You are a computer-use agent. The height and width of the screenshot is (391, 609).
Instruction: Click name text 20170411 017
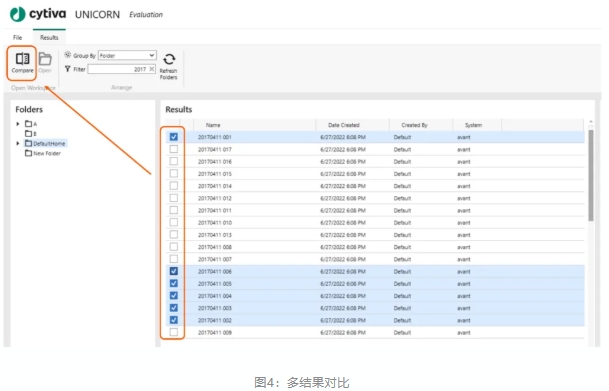[215, 149]
